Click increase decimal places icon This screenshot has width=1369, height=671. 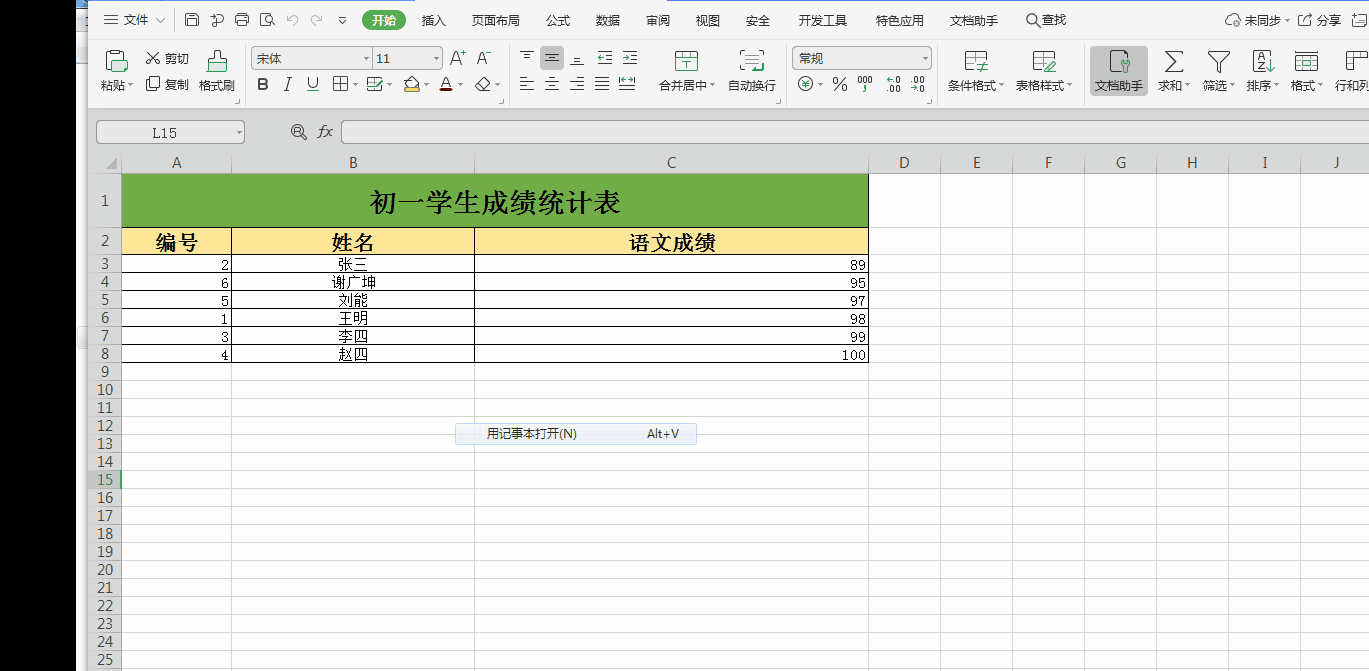point(893,85)
